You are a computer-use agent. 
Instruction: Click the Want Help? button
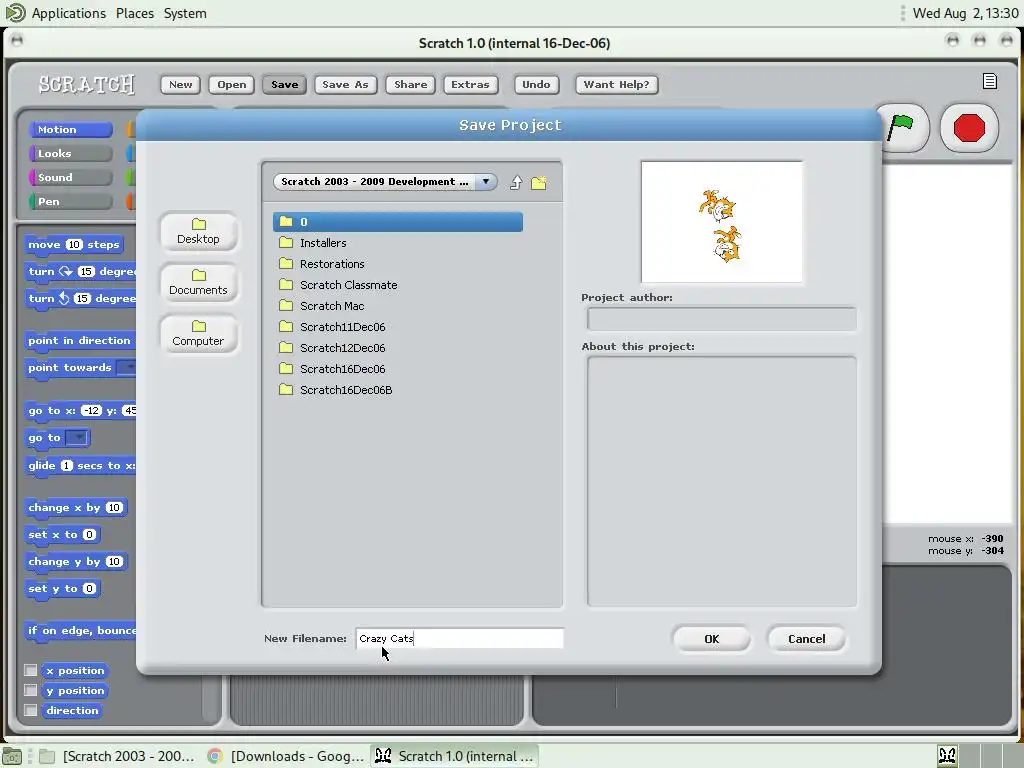(x=616, y=84)
